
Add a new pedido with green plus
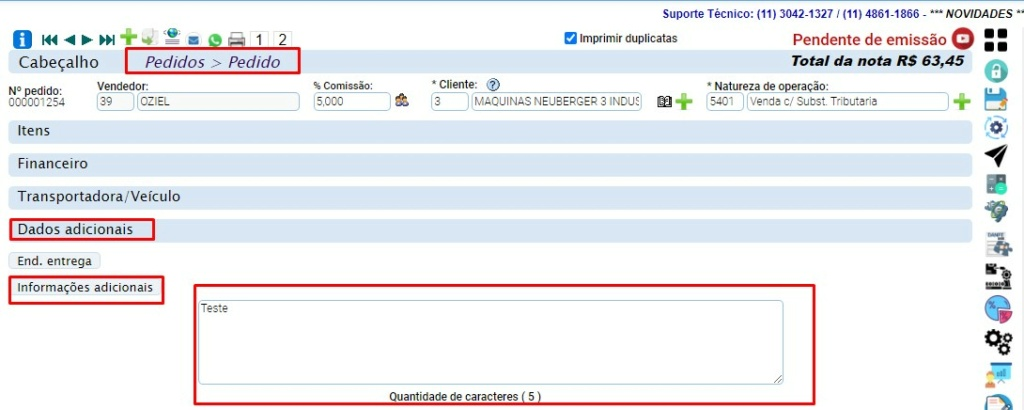coord(129,37)
